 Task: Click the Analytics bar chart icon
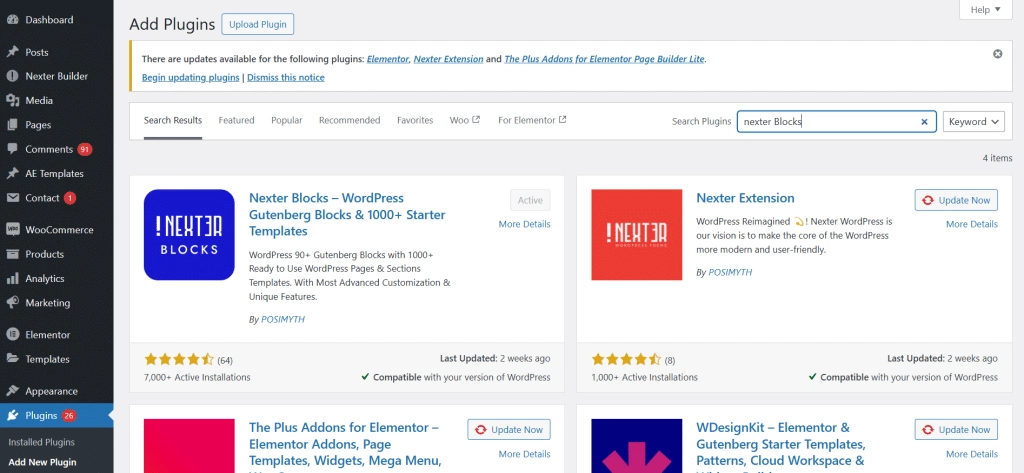[13, 279]
